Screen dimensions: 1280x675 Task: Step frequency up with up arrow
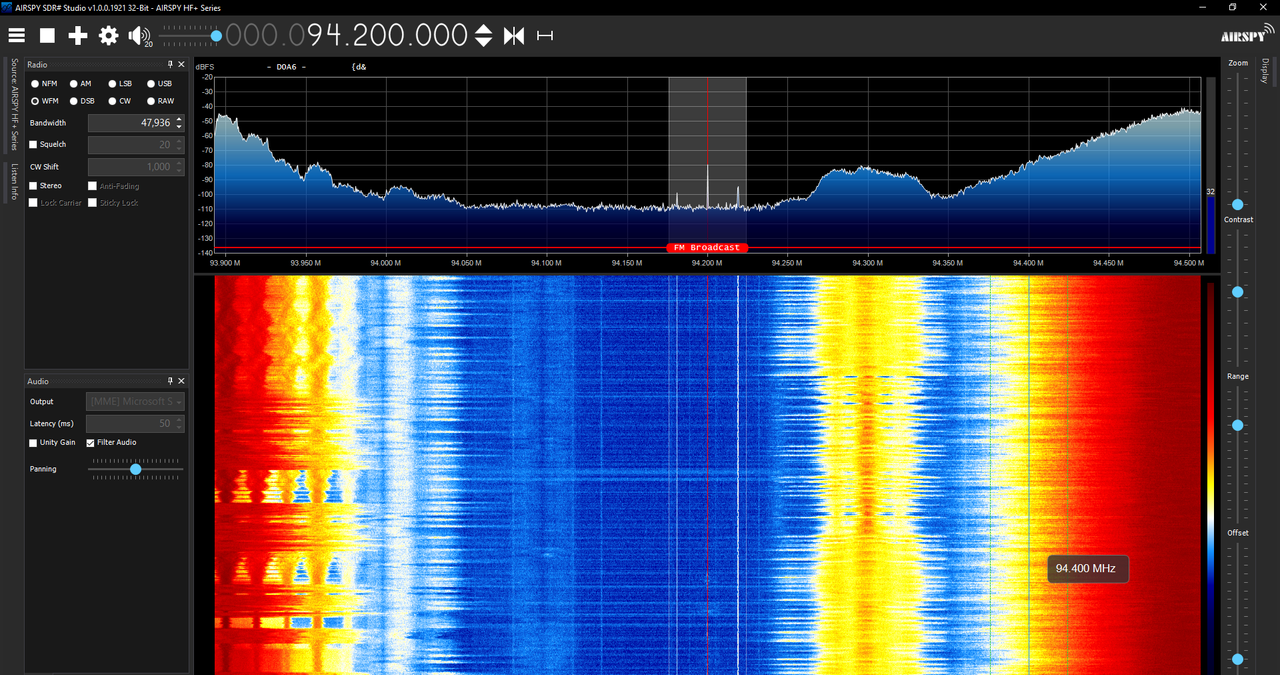pyautogui.click(x=483, y=30)
